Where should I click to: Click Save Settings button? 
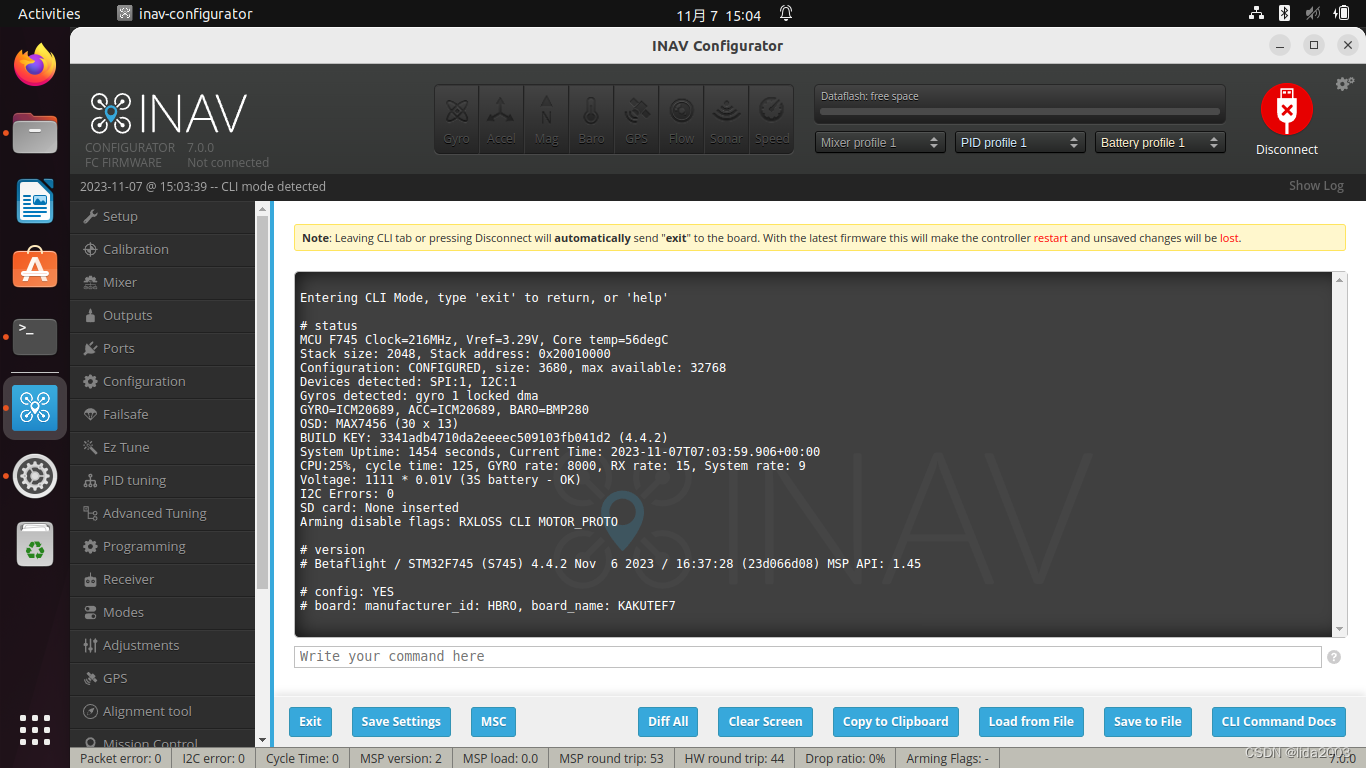pyautogui.click(x=401, y=722)
